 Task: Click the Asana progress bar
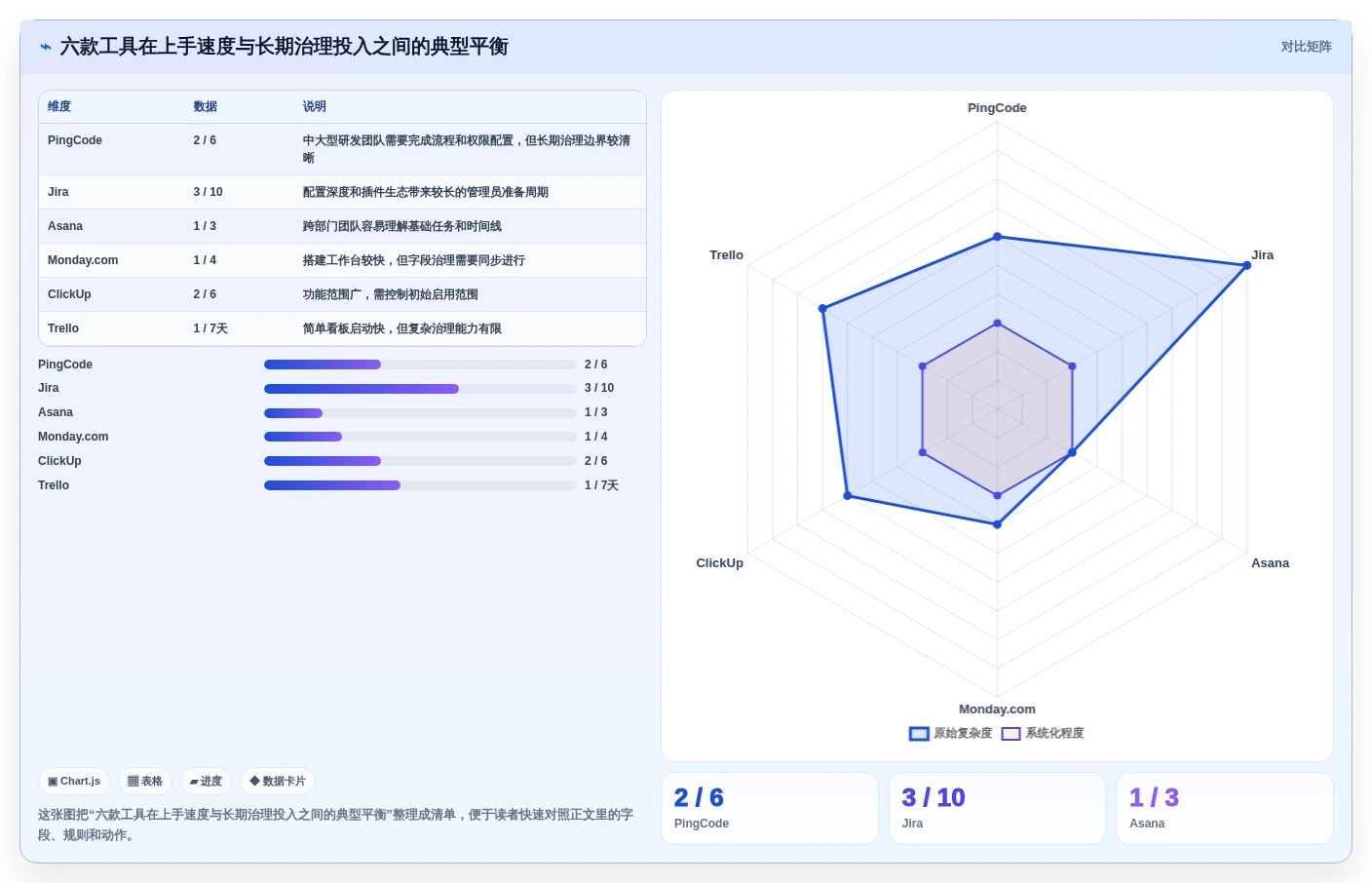(x=420, y=413)
